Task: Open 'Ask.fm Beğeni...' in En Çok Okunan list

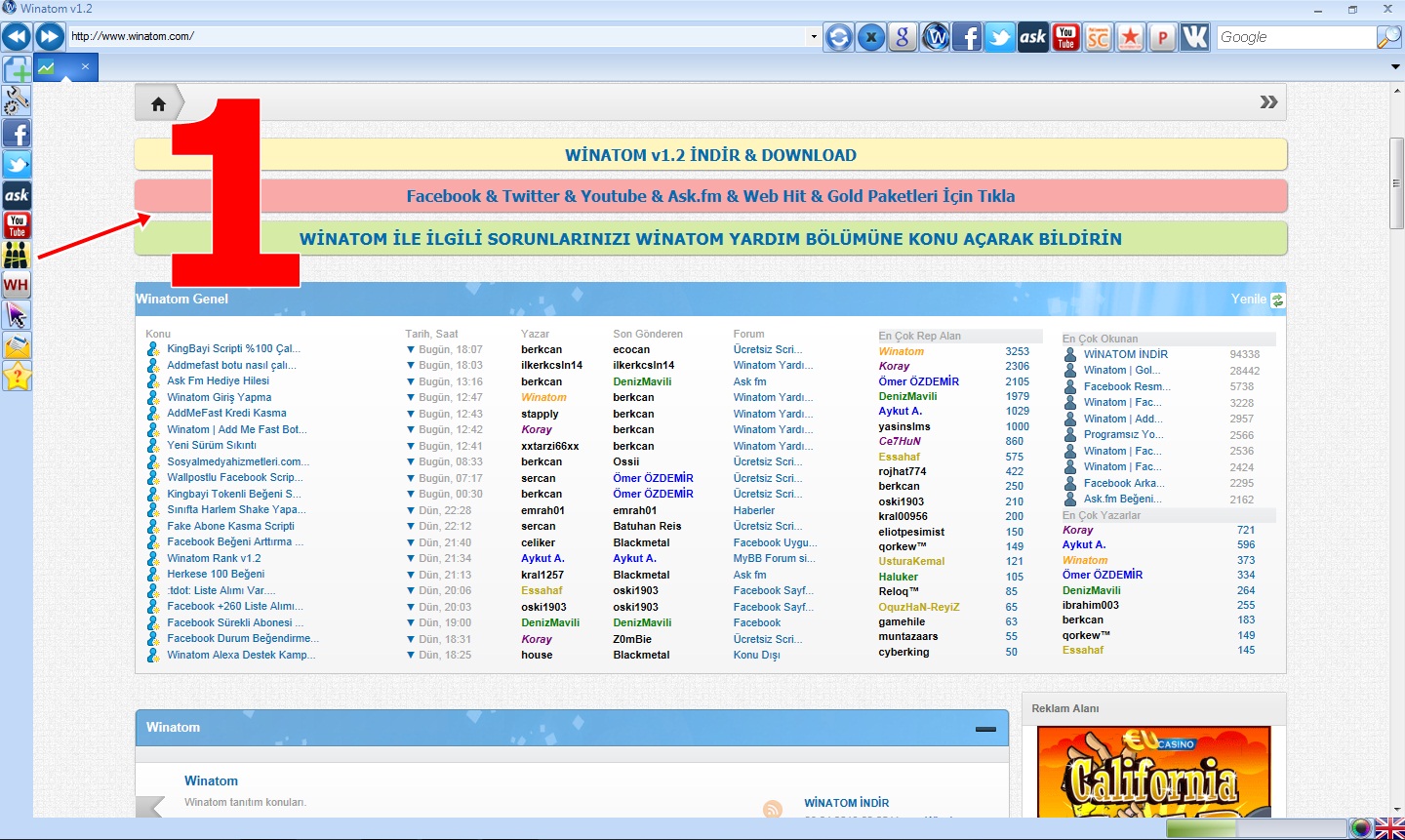Action: click(x=1122, y=500)
